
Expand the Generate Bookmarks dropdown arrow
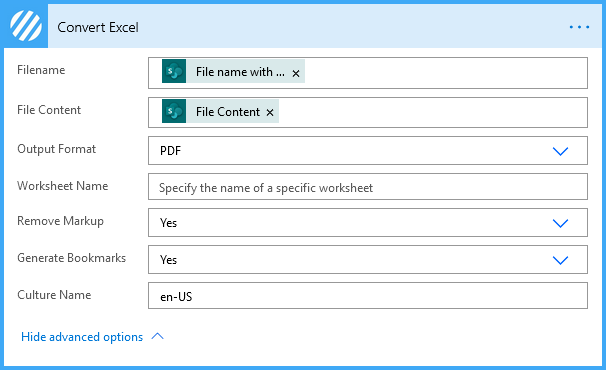coord(560,260)
